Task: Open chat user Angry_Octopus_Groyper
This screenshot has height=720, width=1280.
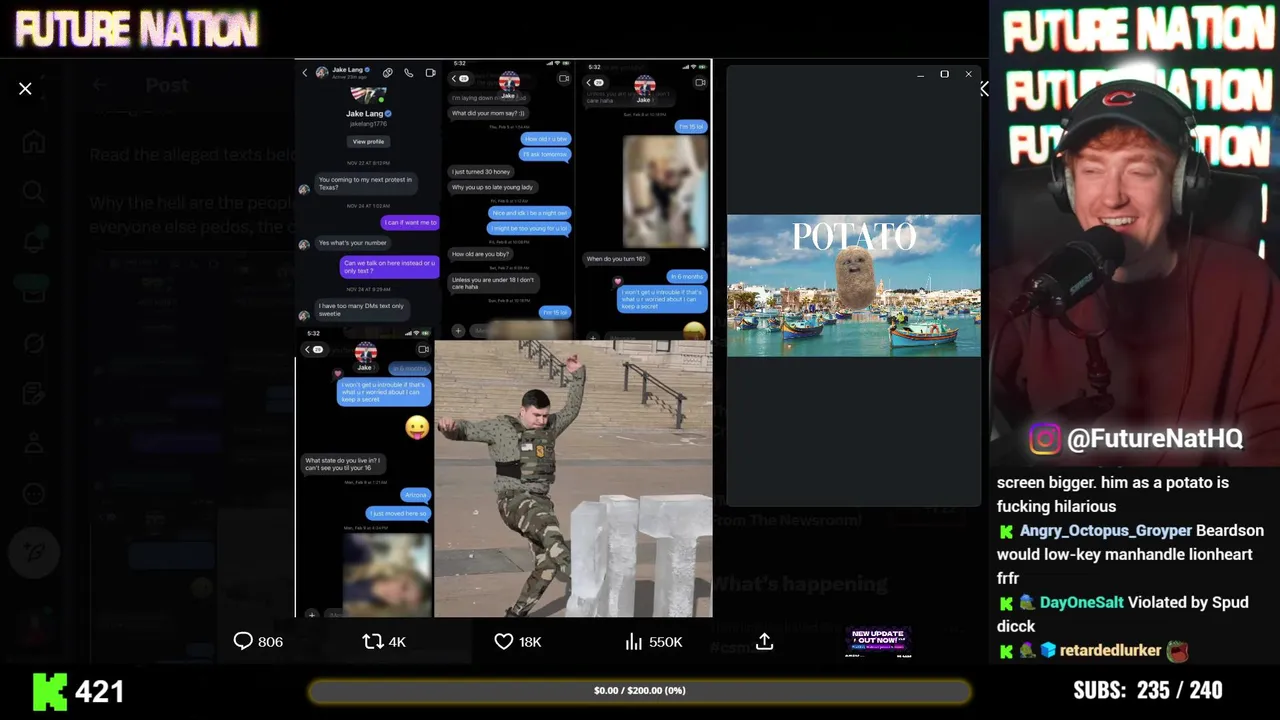Action: [x=1106, y=531]
